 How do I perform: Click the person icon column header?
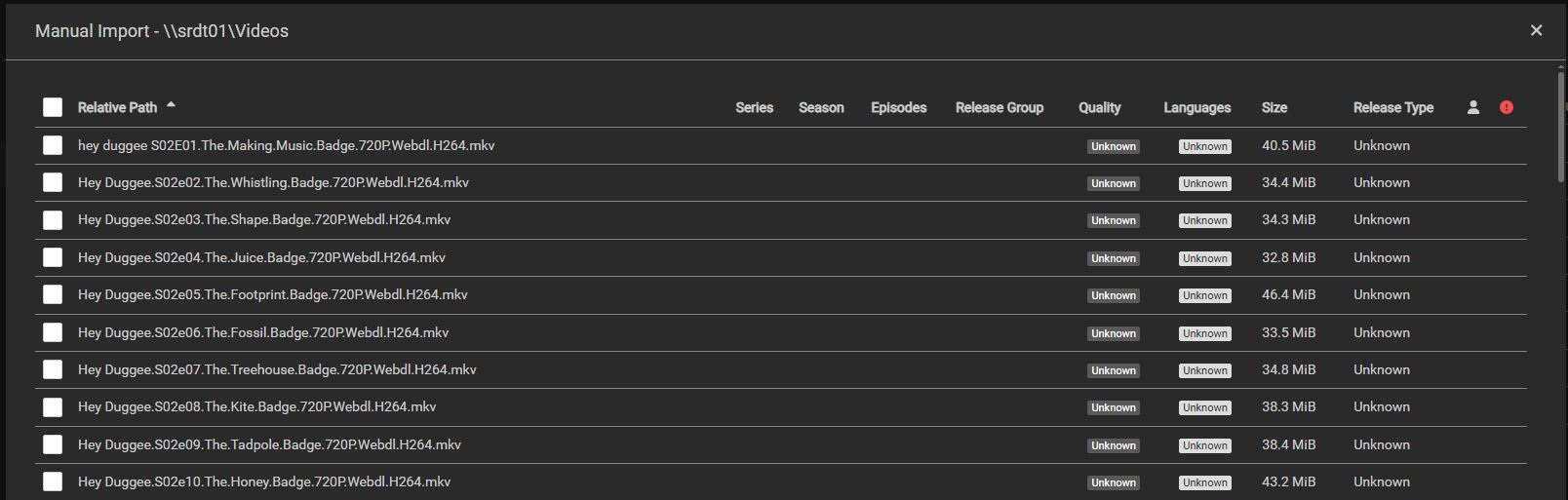pos(1473,107)
